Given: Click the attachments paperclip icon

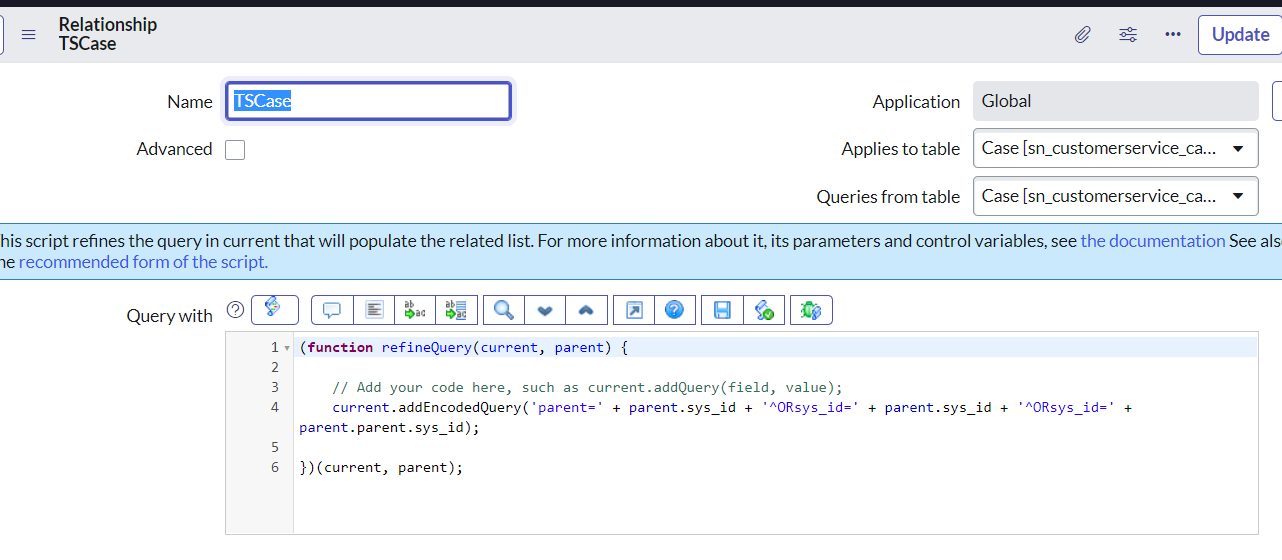Looking at the screenshot, I should [1082, 35].
